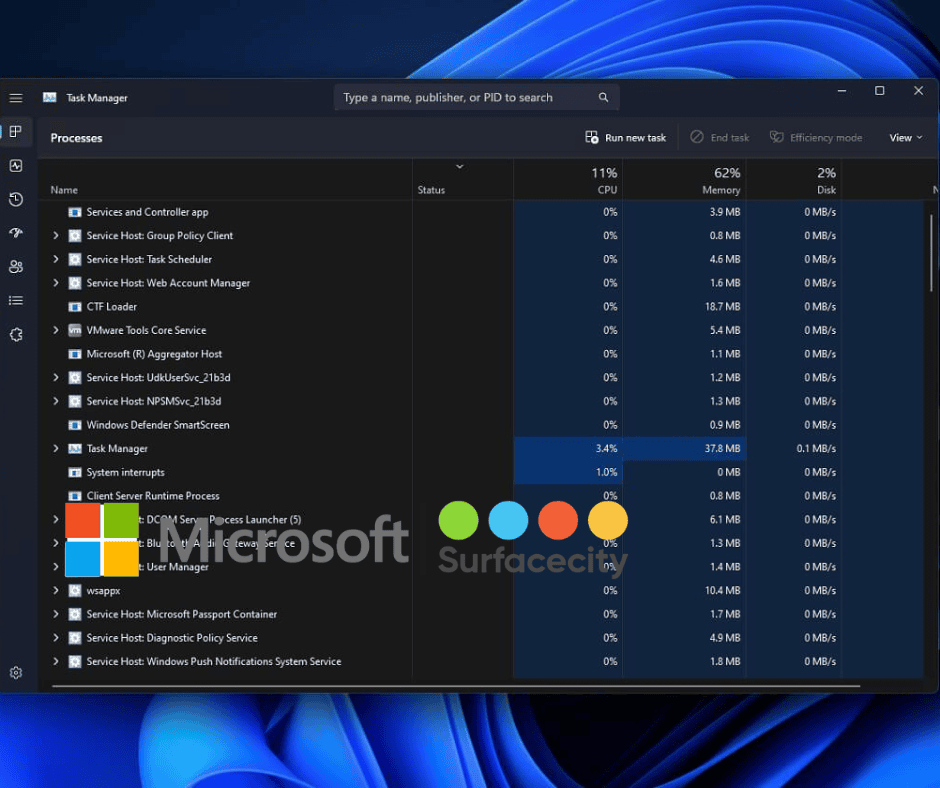The image size is (940, 788).
Task: Expand the Task Manager process row
Action: 56,449
